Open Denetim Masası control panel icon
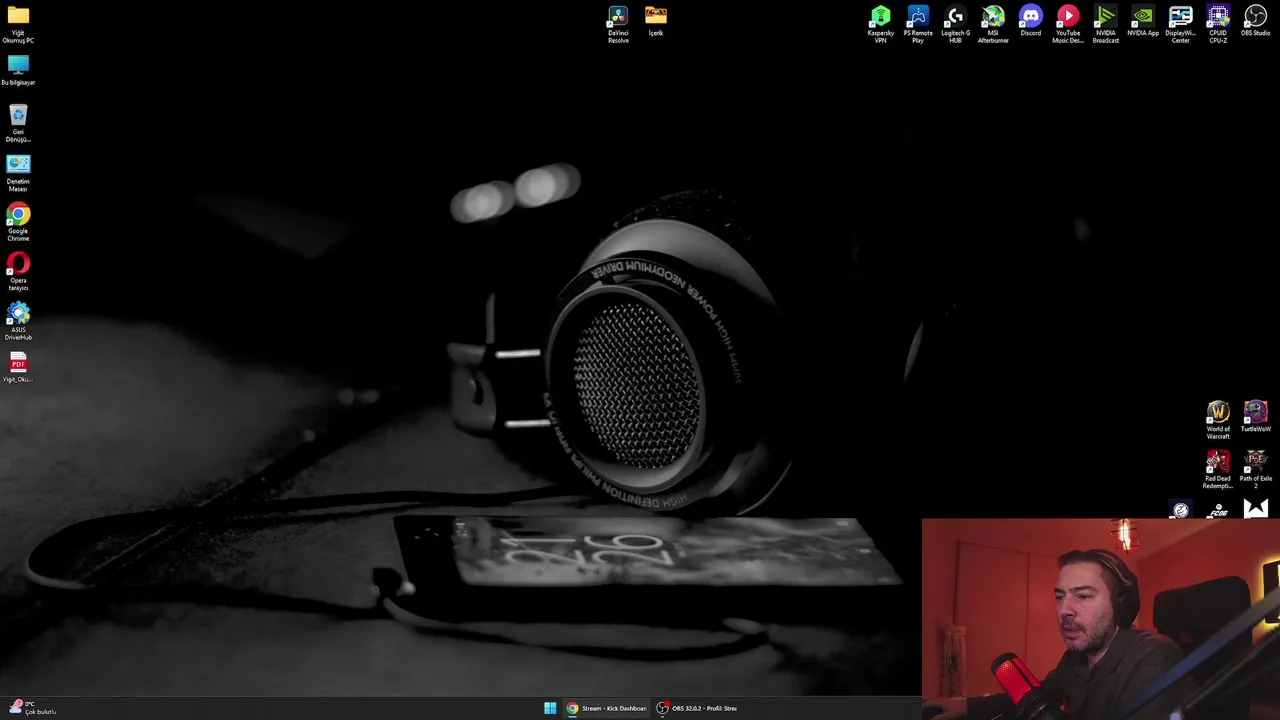Image resolution: width=1280 pixels, height=720 pixels. coord(18,172)
